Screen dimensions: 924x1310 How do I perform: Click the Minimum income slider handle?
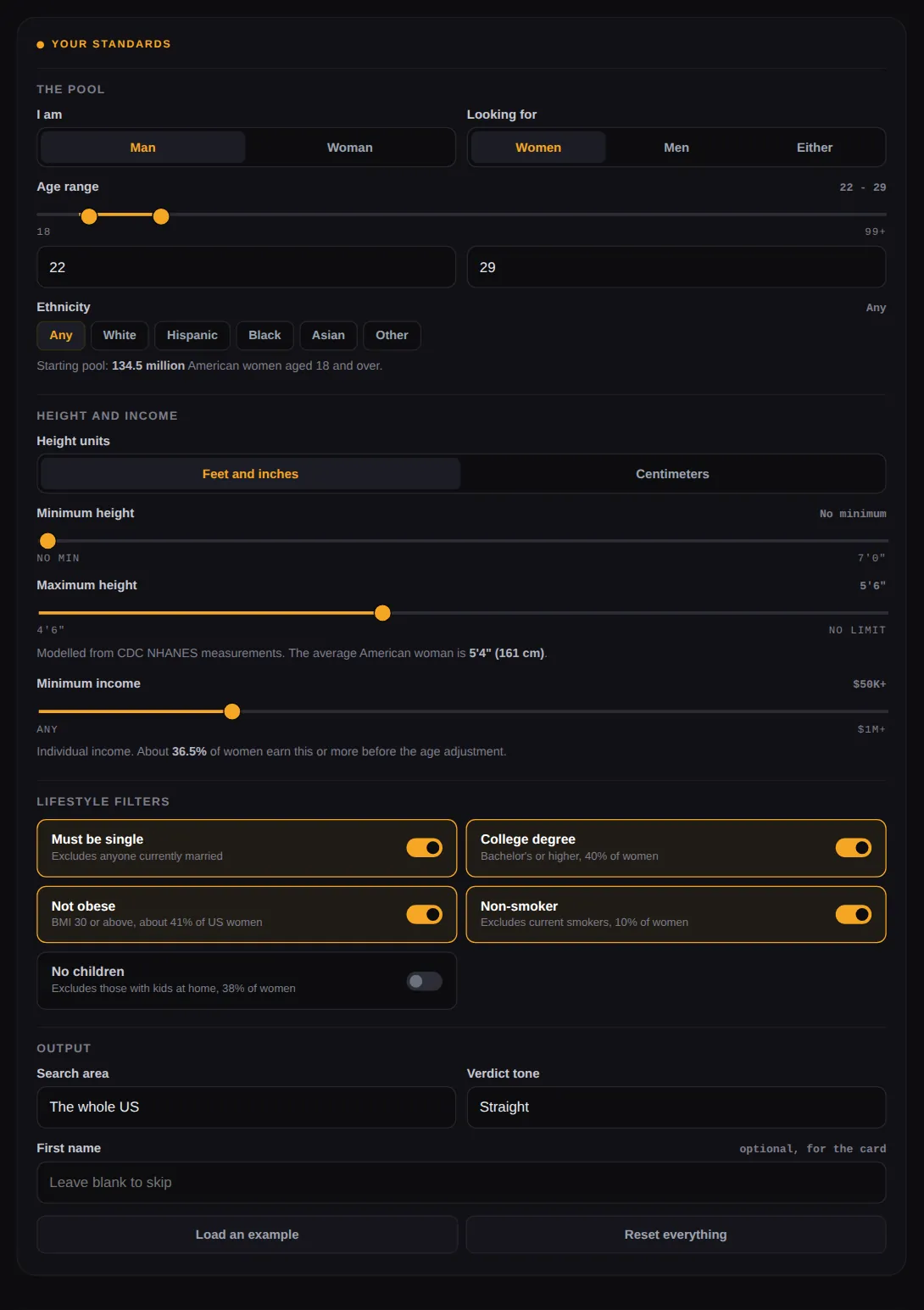point(232,711)
